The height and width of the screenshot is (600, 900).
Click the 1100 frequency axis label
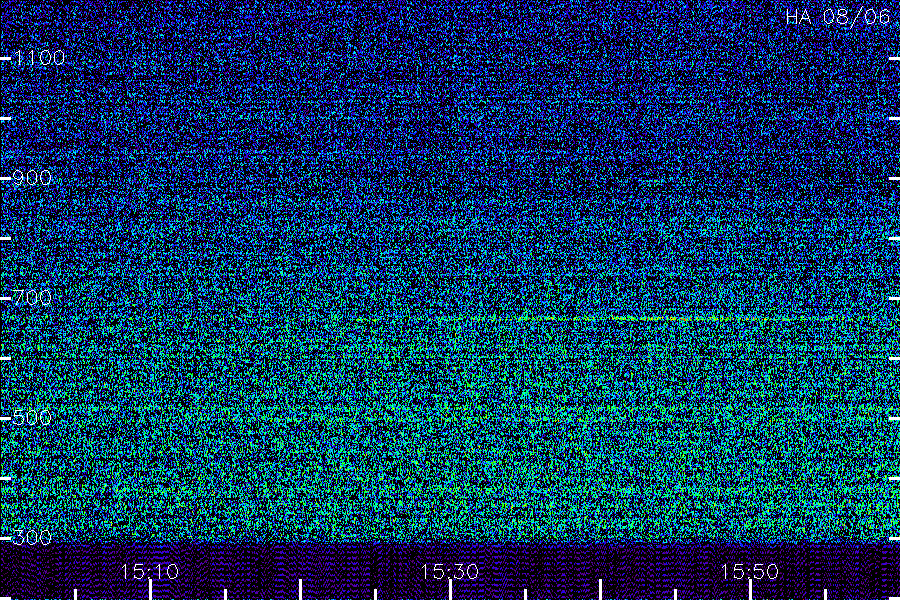pyautogui.click(x=39, y=58)
